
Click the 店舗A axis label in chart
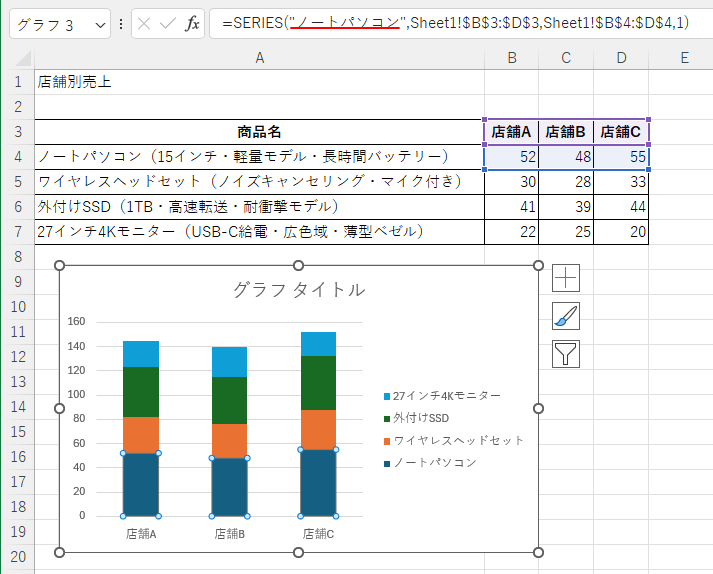click(141, 534)
